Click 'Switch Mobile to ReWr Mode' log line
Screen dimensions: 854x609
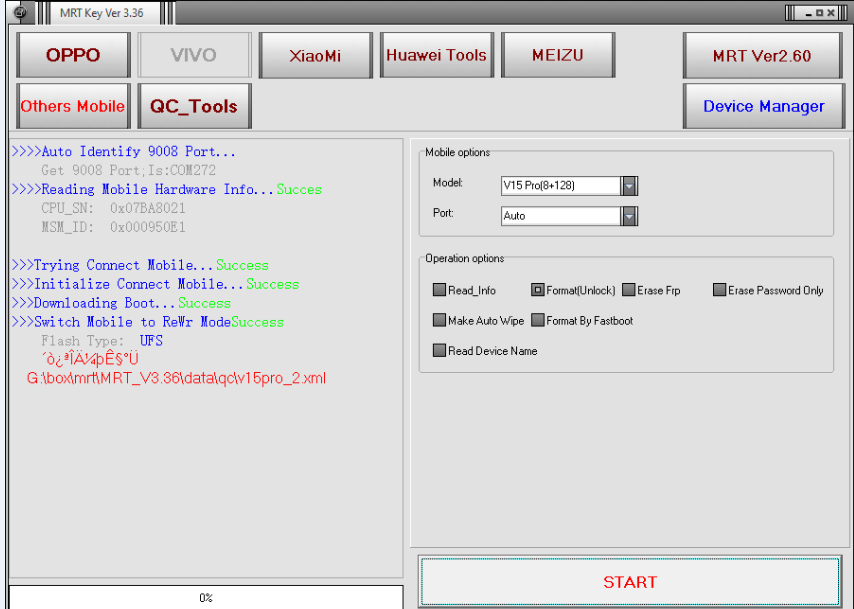click(x=148, y=322)
